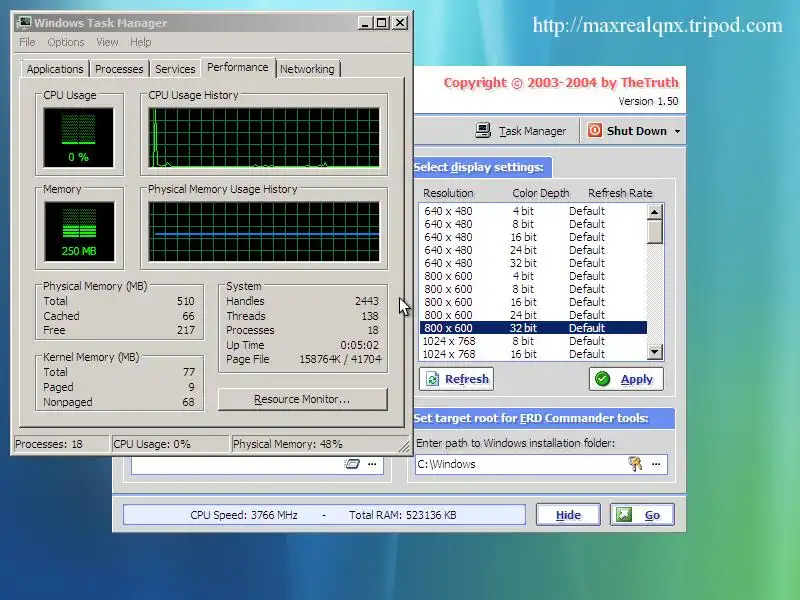This screenshot has width=800, height=600.
Task: Click the Task Manager resize grip corner
Action: tap(404, 446)
